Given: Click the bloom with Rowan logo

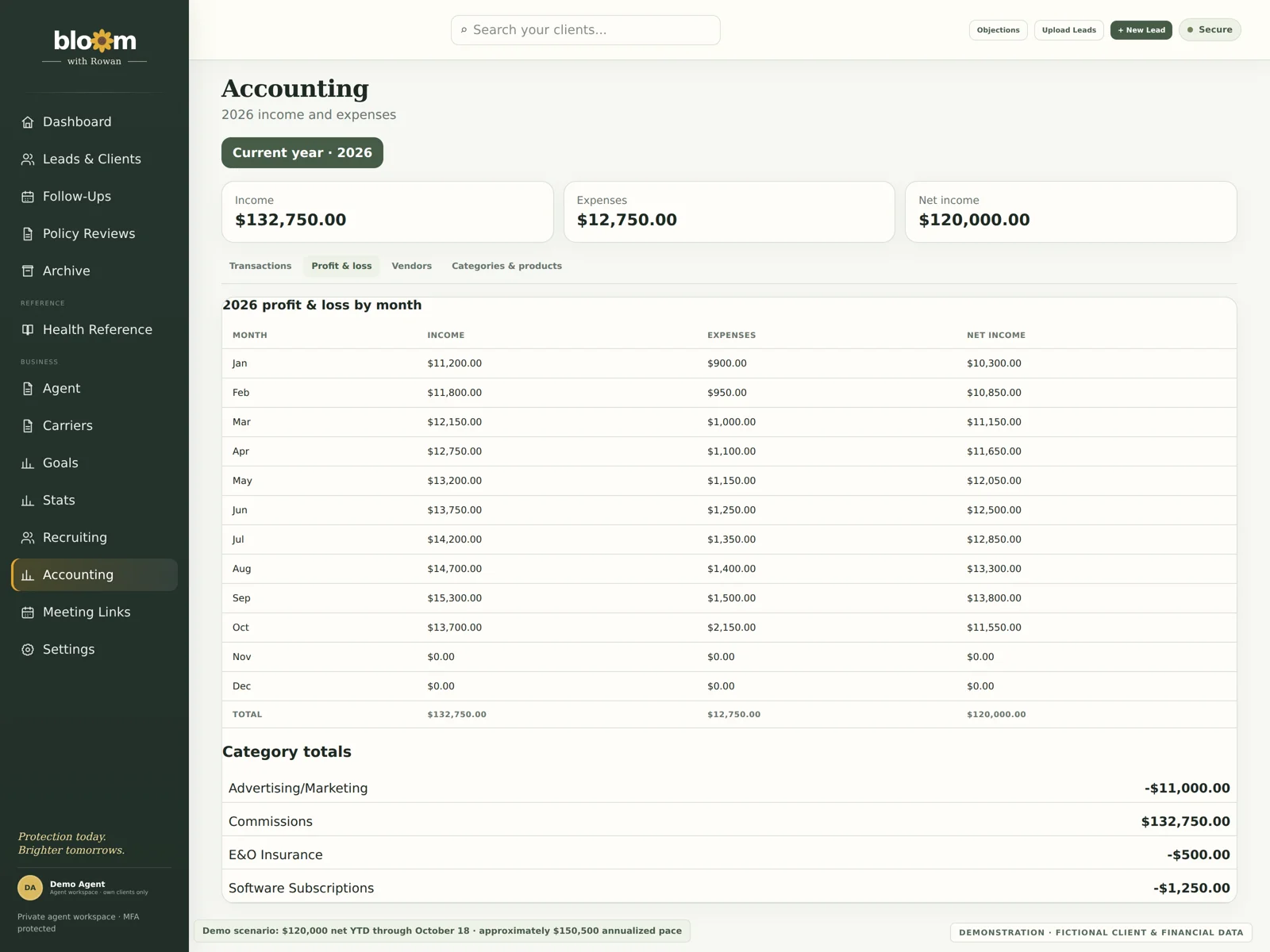Looking at the screenshot, I should click(94, 48).
